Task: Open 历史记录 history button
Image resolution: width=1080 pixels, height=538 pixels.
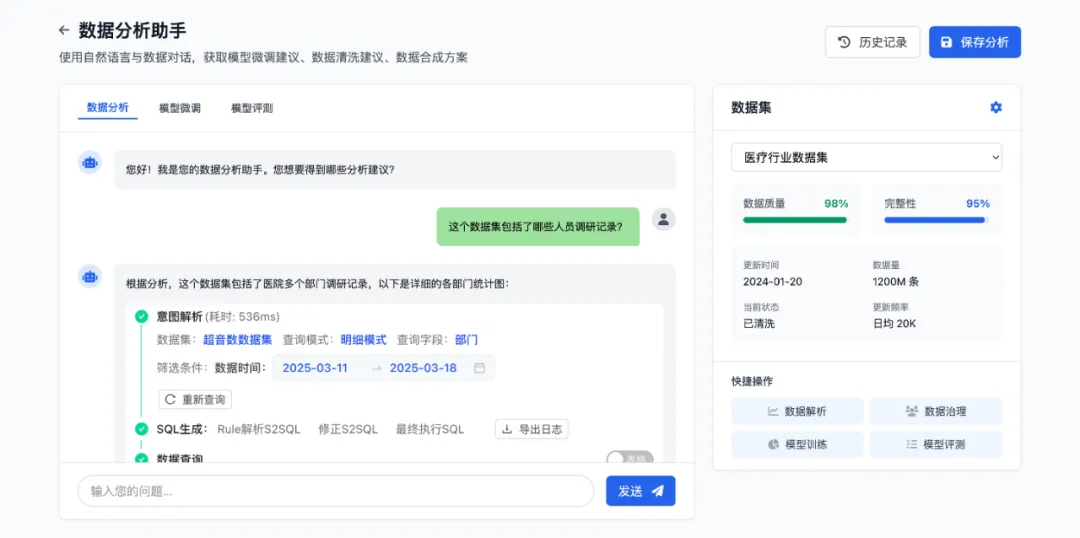Action: 873,42
